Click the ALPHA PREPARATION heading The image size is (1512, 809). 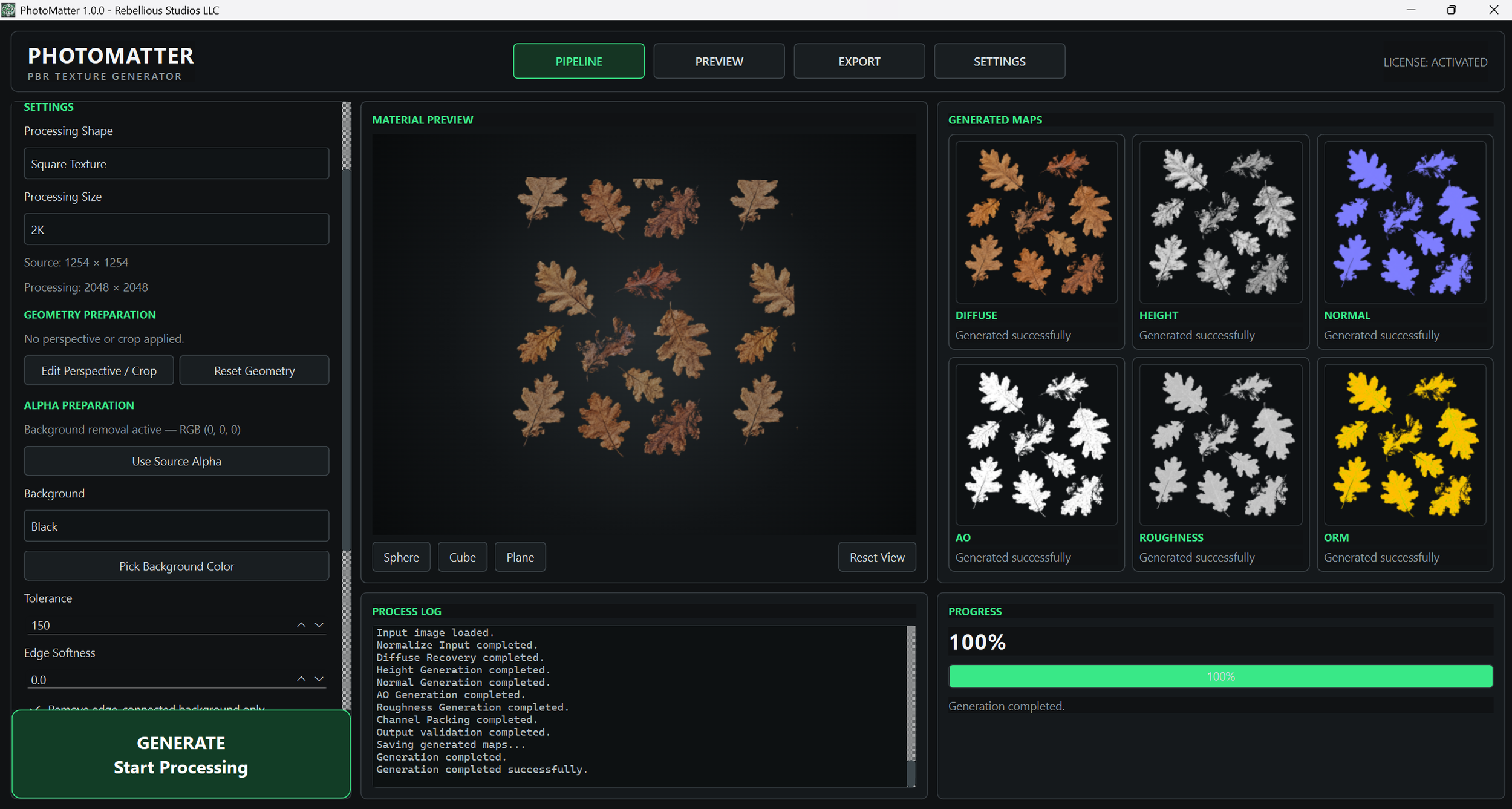pos(79,405)
